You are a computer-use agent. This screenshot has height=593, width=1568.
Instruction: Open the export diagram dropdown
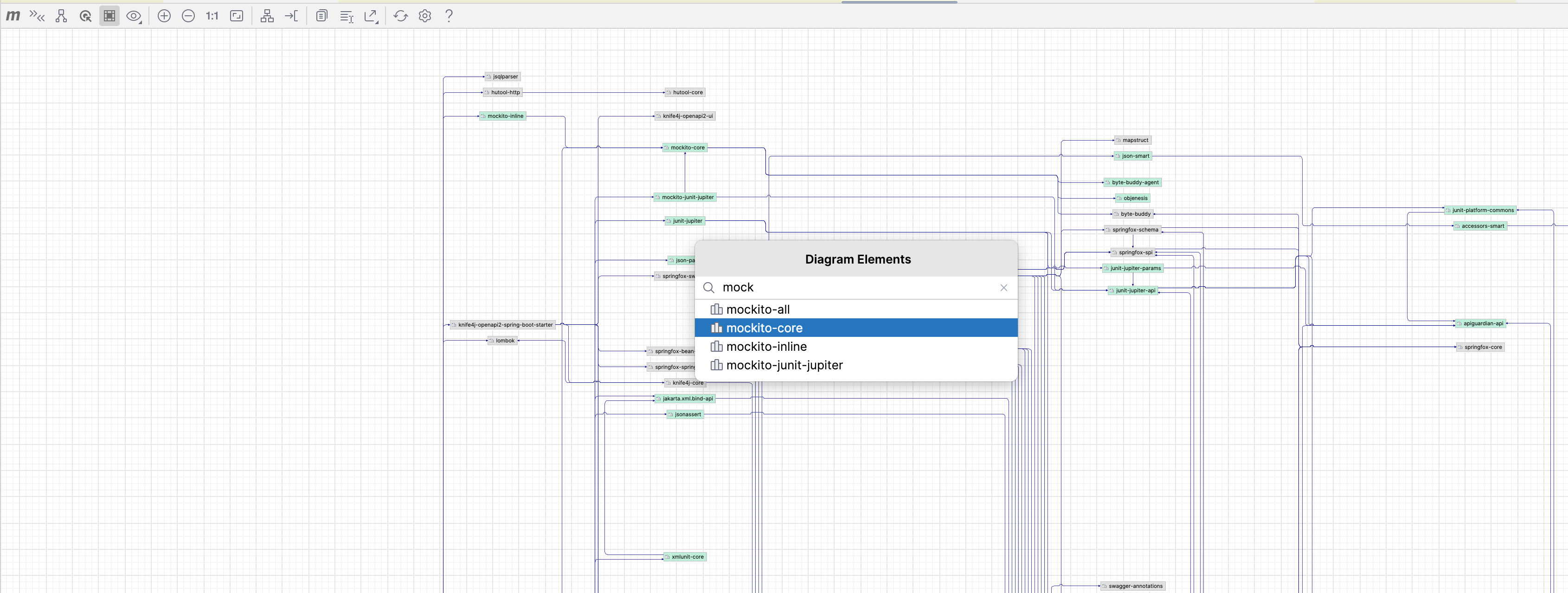[371, 16]
